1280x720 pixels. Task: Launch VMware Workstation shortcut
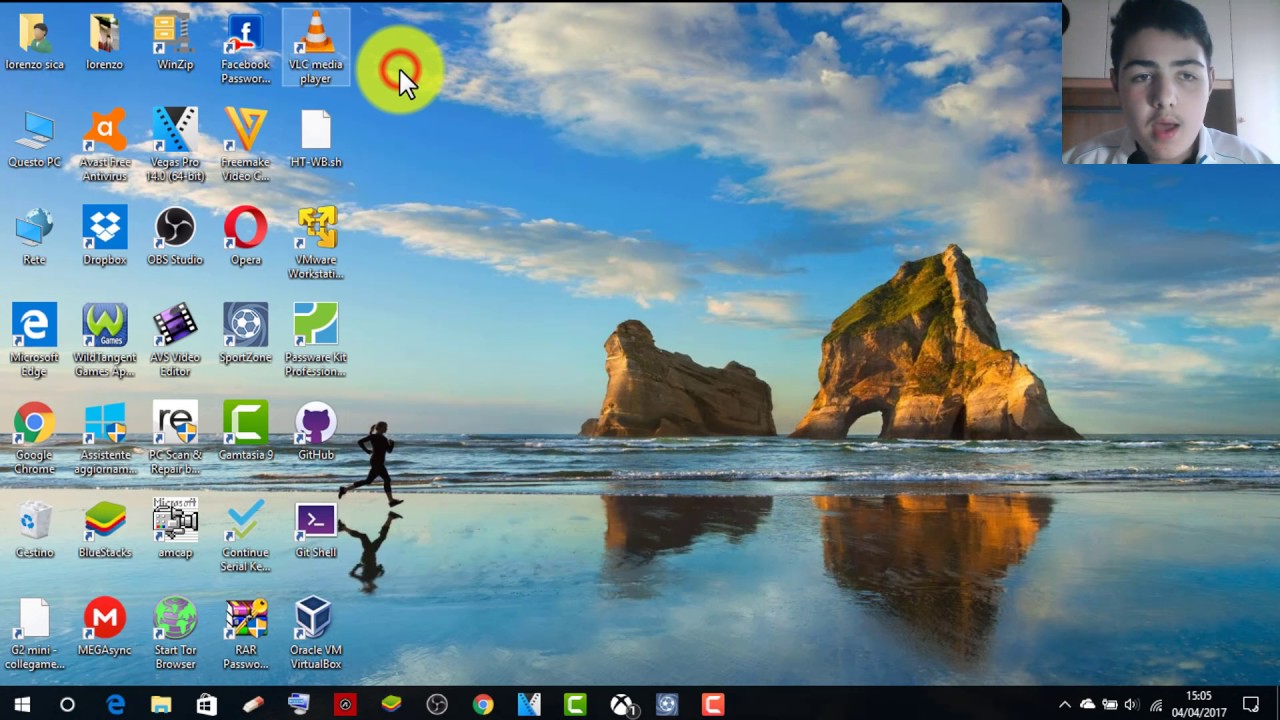tap(316, 244)
